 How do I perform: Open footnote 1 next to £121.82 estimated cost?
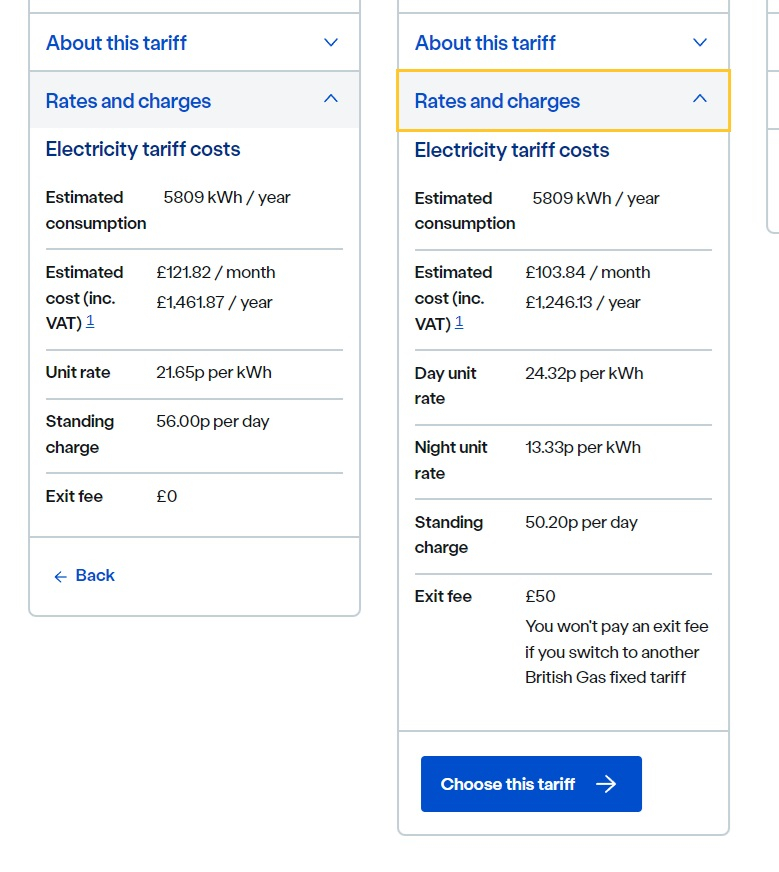tap(90, 322)
